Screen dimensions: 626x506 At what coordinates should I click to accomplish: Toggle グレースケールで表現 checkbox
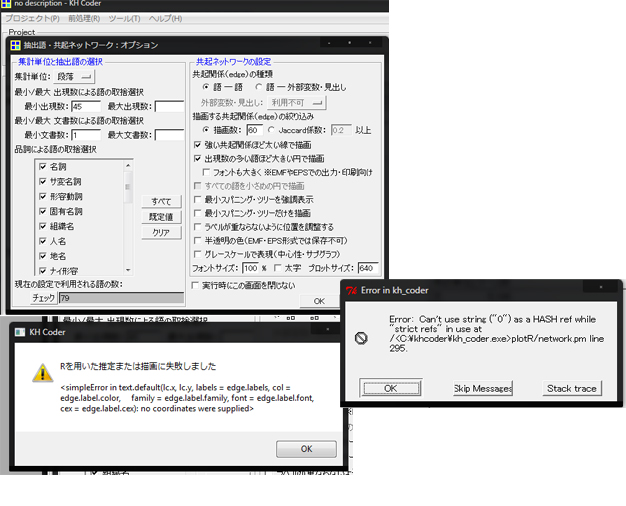pyautogui.click(x=197, y=254)
